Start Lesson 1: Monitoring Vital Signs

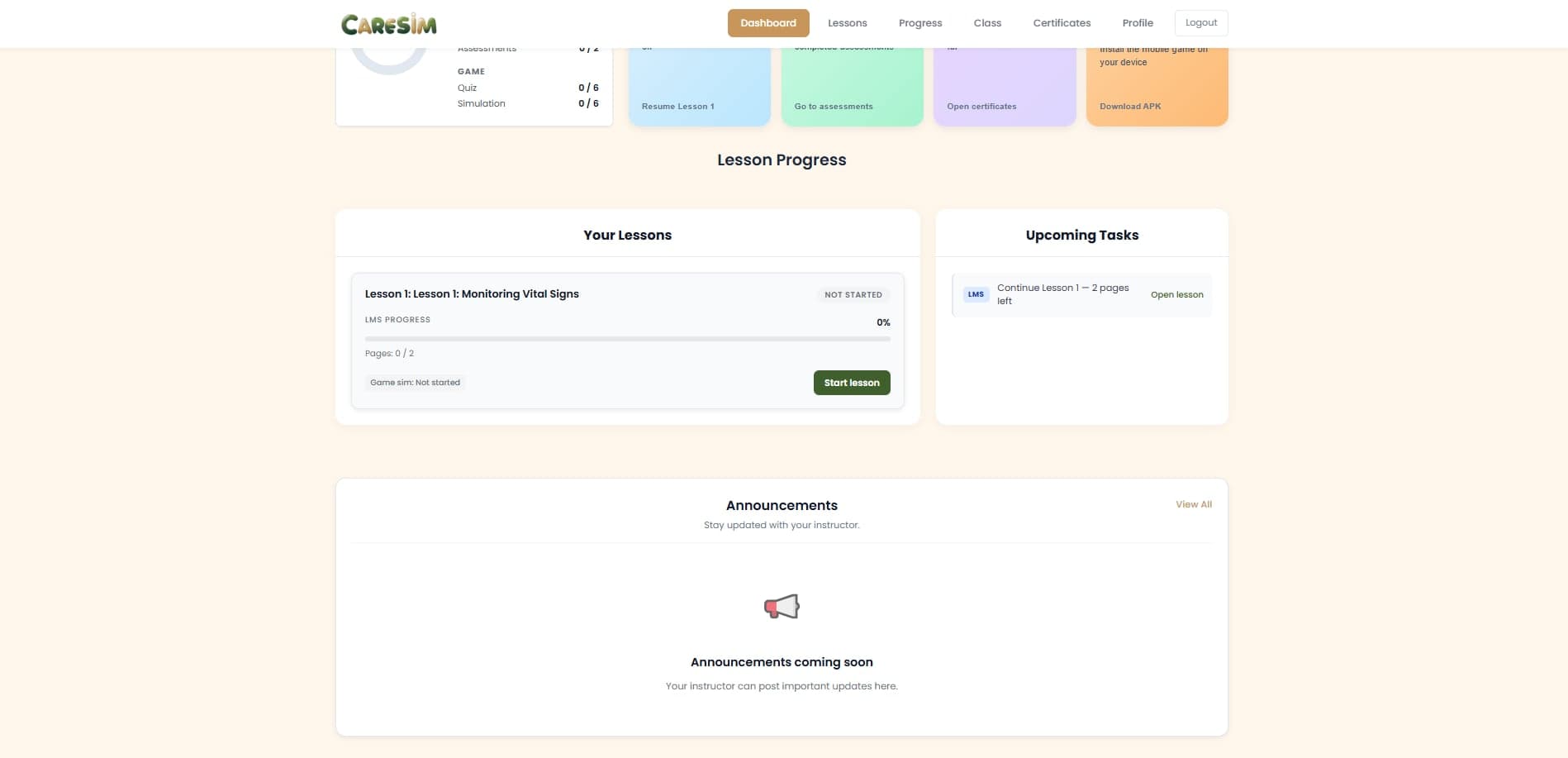[852, 382]
